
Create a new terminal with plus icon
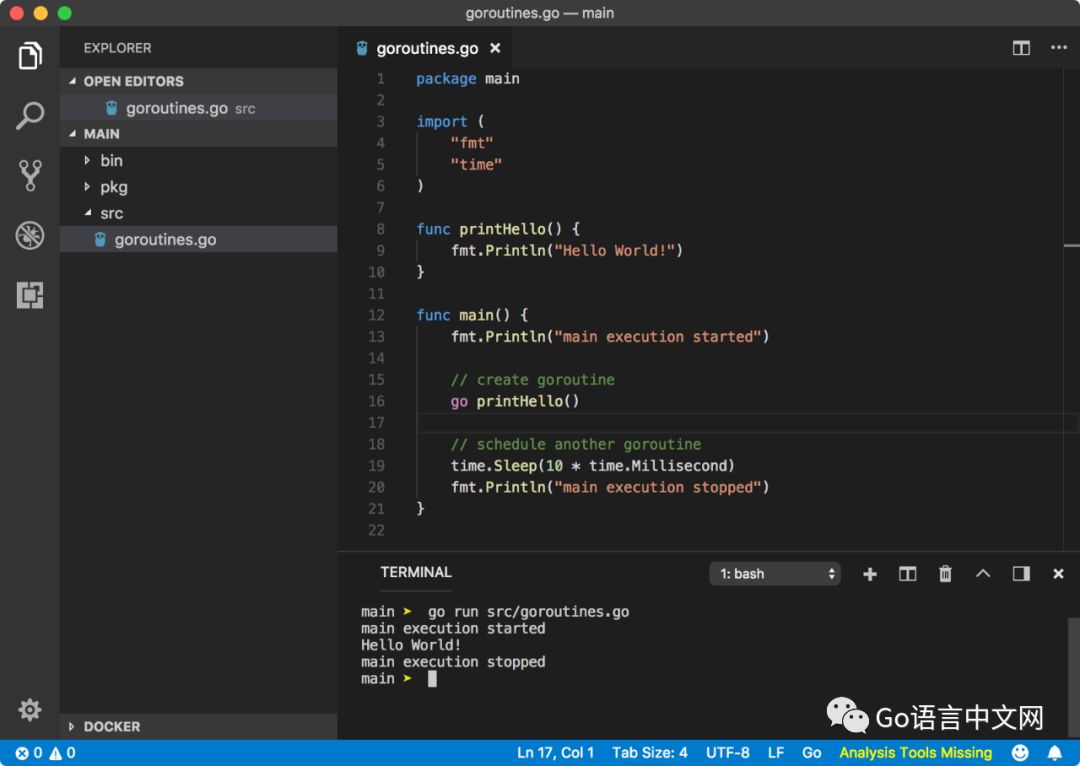[869, 574]
